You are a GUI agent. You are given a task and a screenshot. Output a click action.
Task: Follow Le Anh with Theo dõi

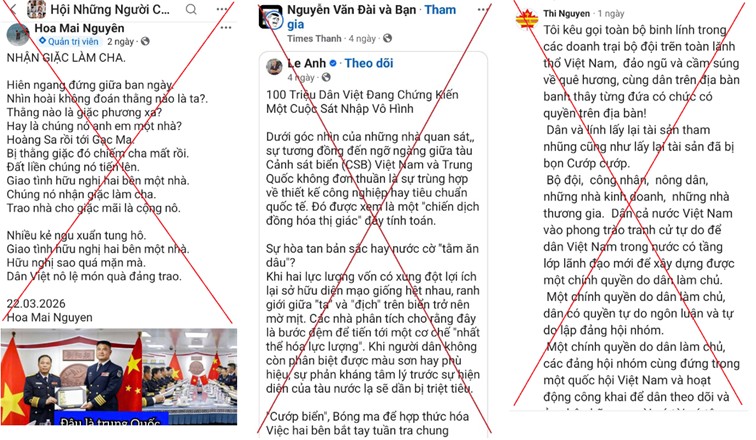click(x=369, y=63)
